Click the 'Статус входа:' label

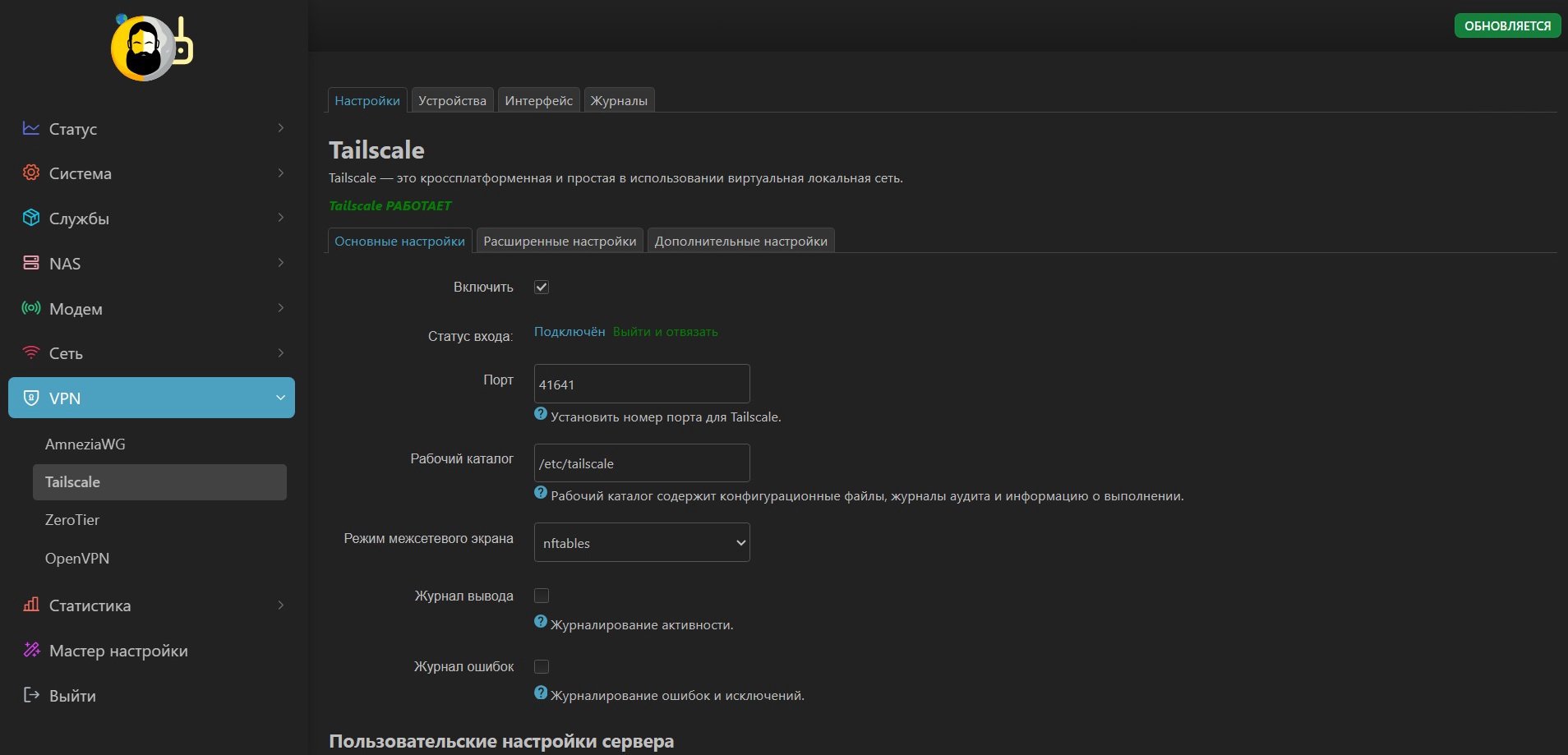[x=470, y=336]
